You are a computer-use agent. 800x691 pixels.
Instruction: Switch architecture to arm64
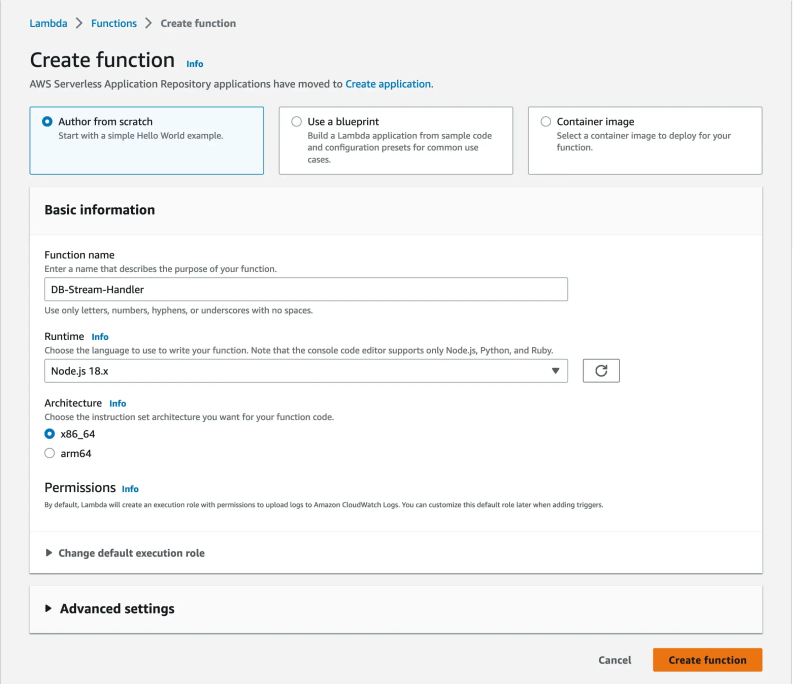pyautogui.click(x=49, y=453)
